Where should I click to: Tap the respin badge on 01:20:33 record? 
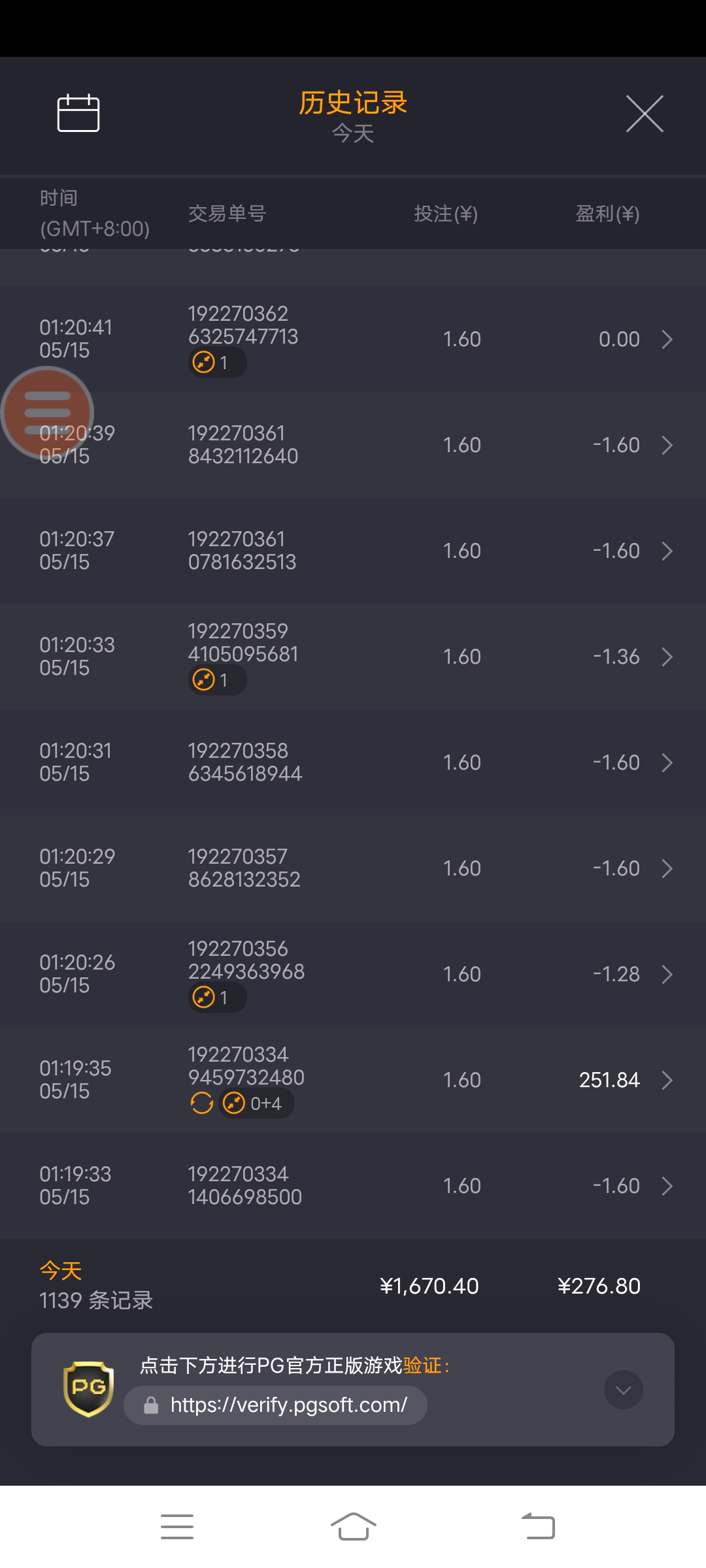(217, 680)
